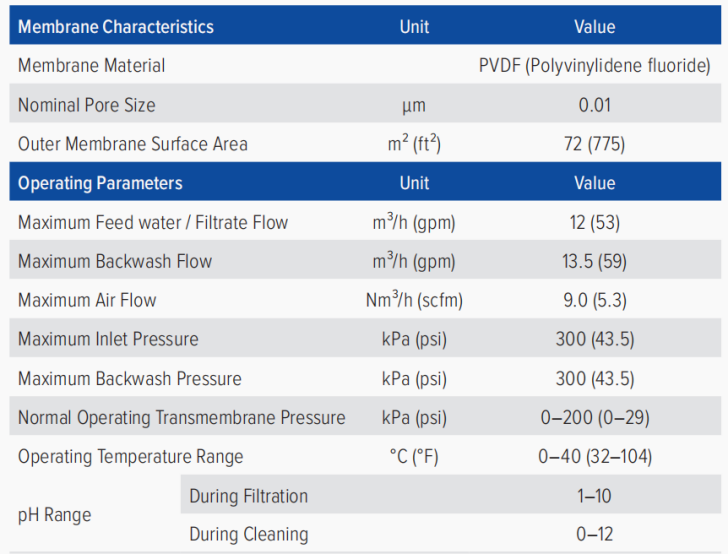Click the 0–200 (0–29) transmembrane pressure value
Viewport: 728px width, 554px height.
pyautogui.click(x=595, y=418)
